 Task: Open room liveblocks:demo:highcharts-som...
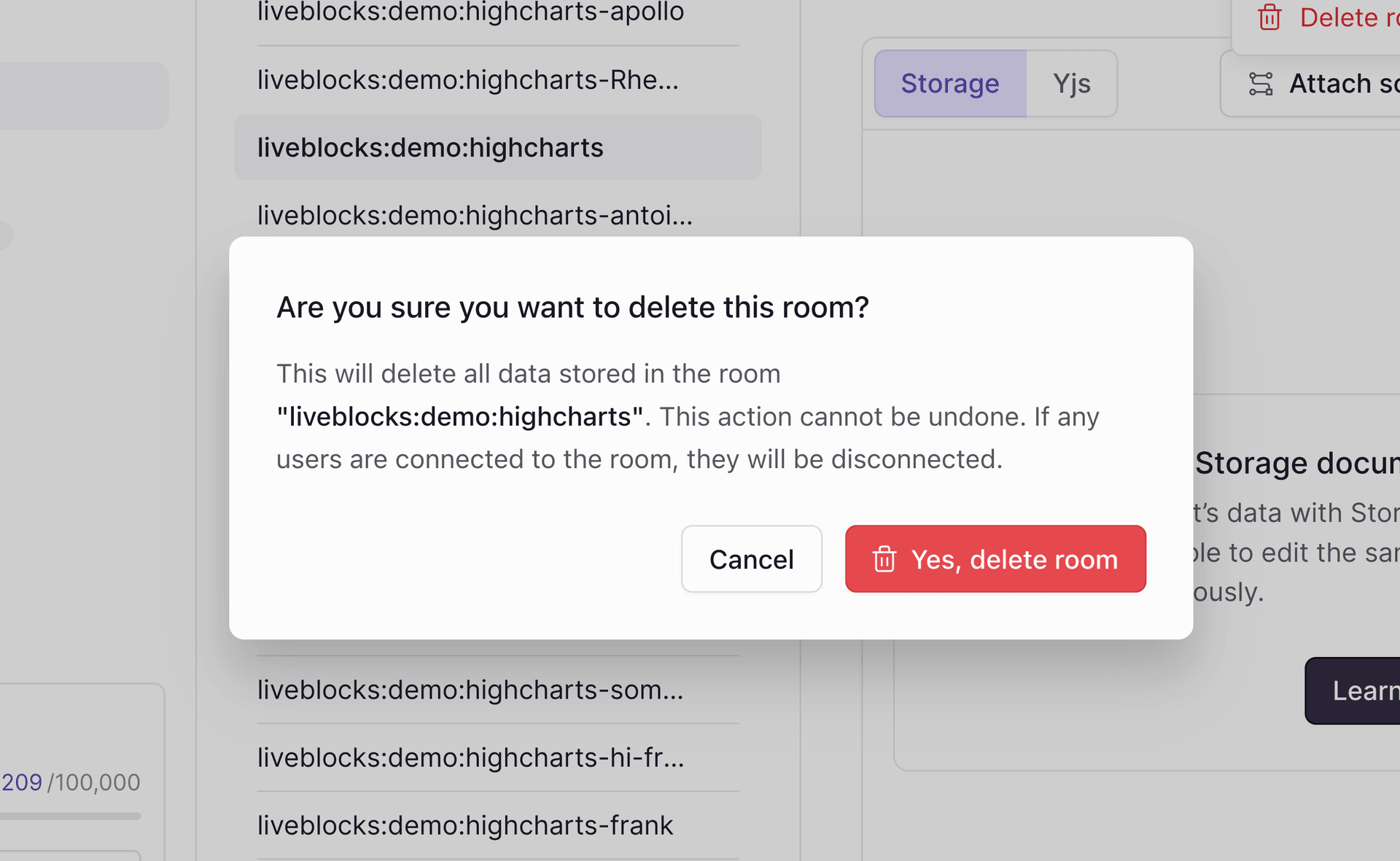tap(470, 690)
